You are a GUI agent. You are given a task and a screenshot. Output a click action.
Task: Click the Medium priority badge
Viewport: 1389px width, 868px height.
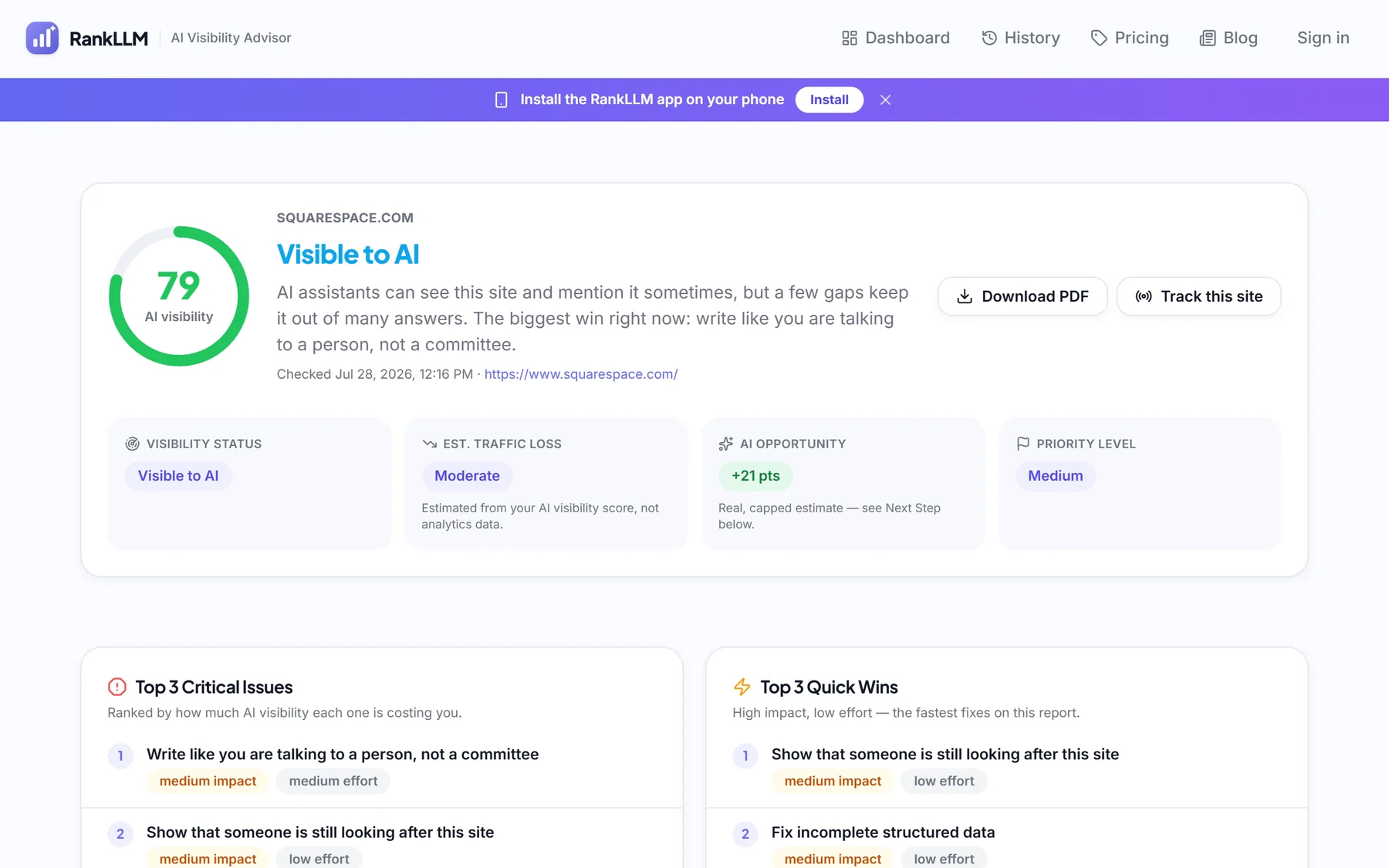[x=1055, y=476]
